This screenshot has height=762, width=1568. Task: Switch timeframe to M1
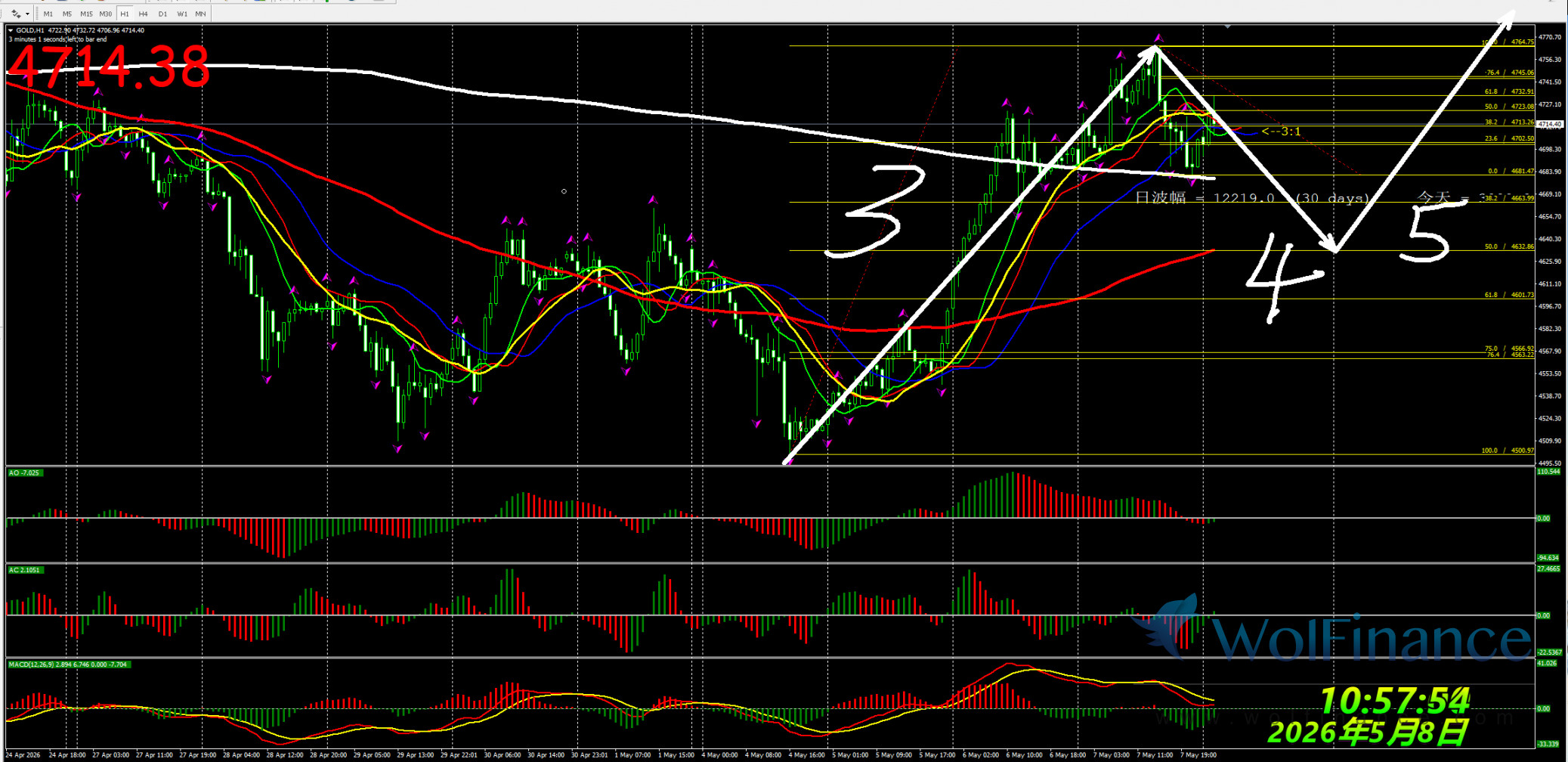point(48,14)
